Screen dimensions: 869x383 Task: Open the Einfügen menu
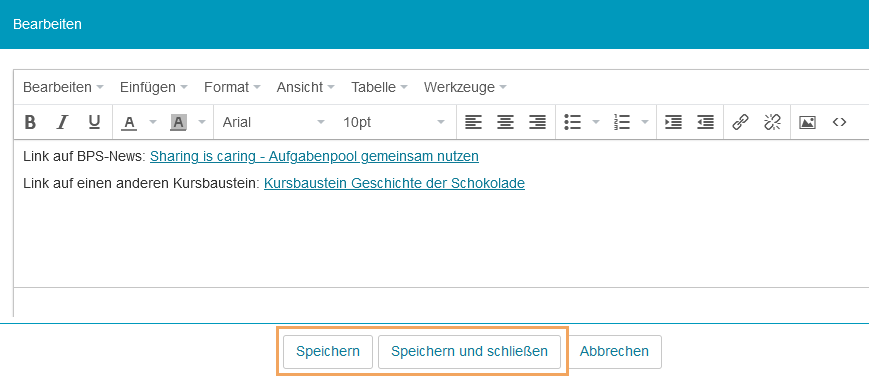pos(154,87)
